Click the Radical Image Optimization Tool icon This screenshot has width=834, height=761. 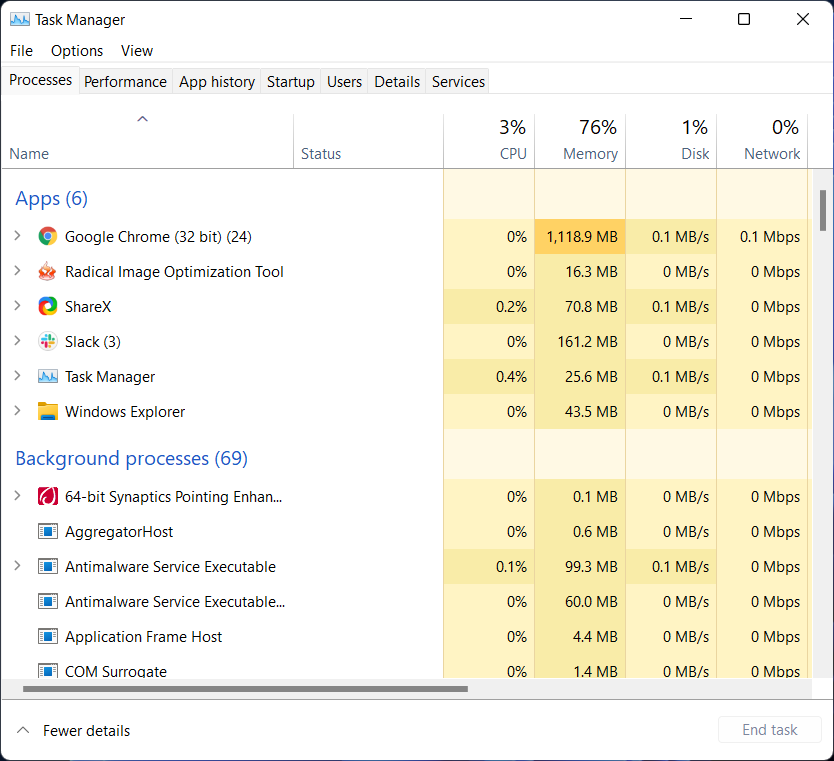coord(48,271)
